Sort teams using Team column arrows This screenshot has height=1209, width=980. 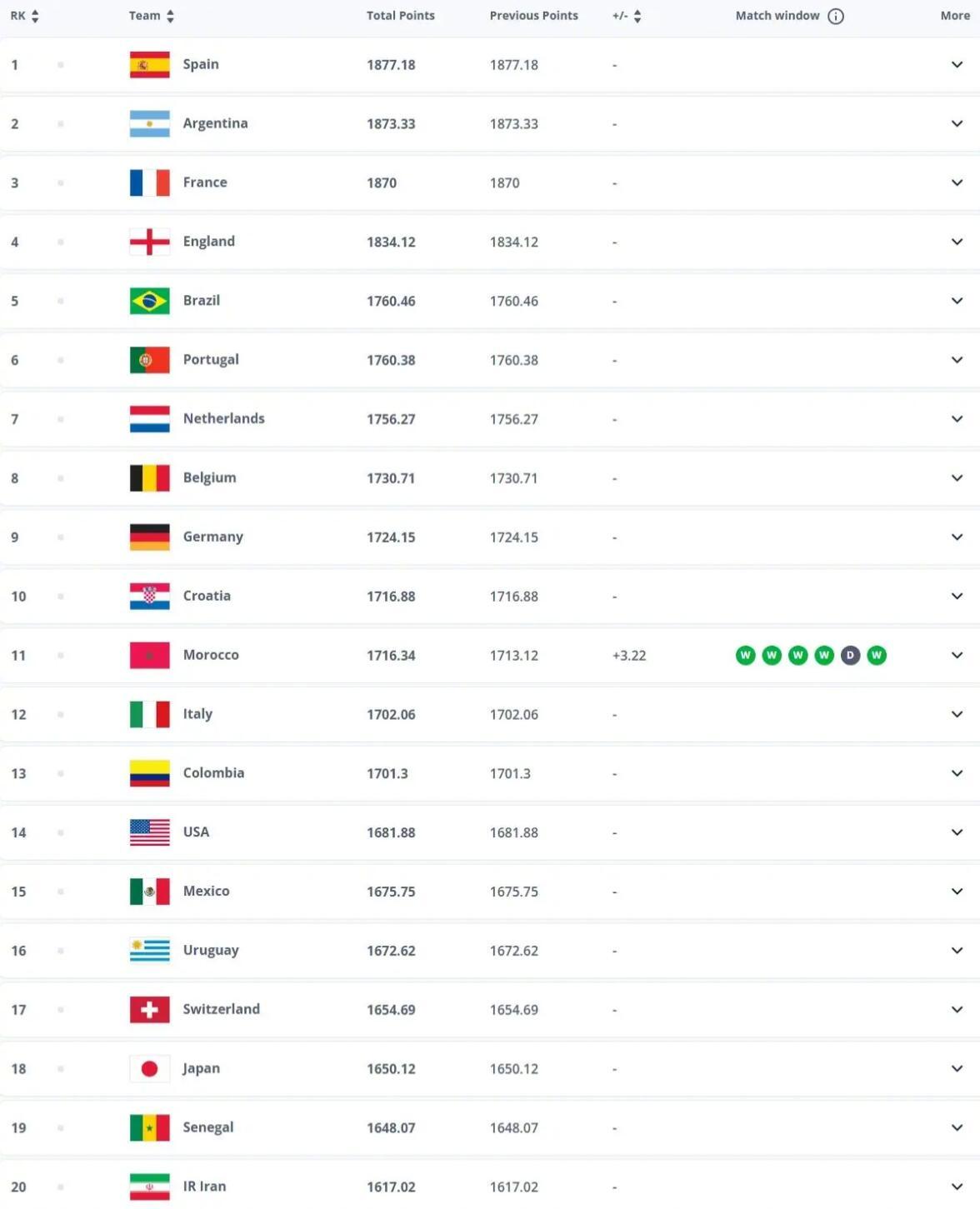tap(170, 16)
